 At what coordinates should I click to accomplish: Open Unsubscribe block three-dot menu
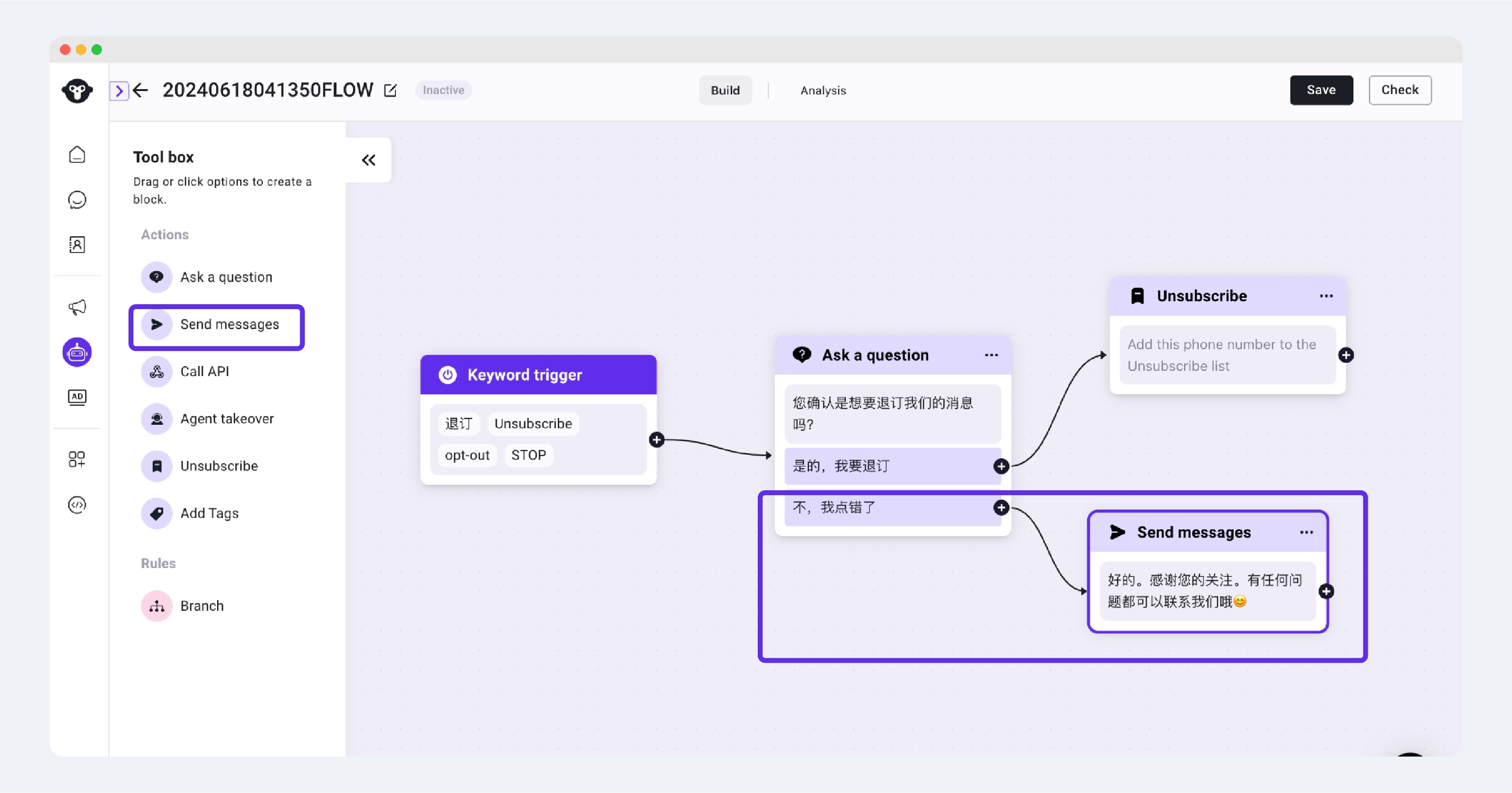tap(1326, 296)
